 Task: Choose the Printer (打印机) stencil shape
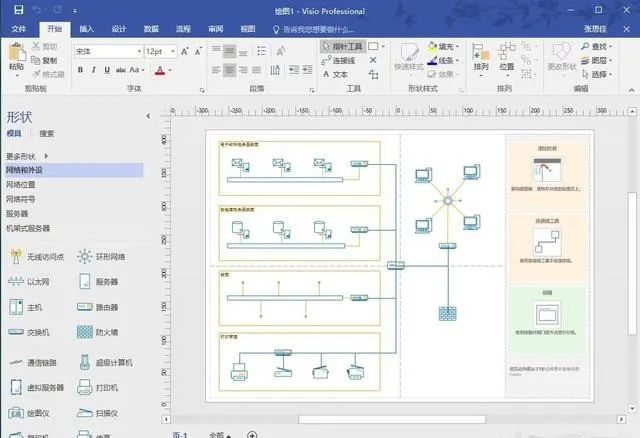click(x=97, y=387)
